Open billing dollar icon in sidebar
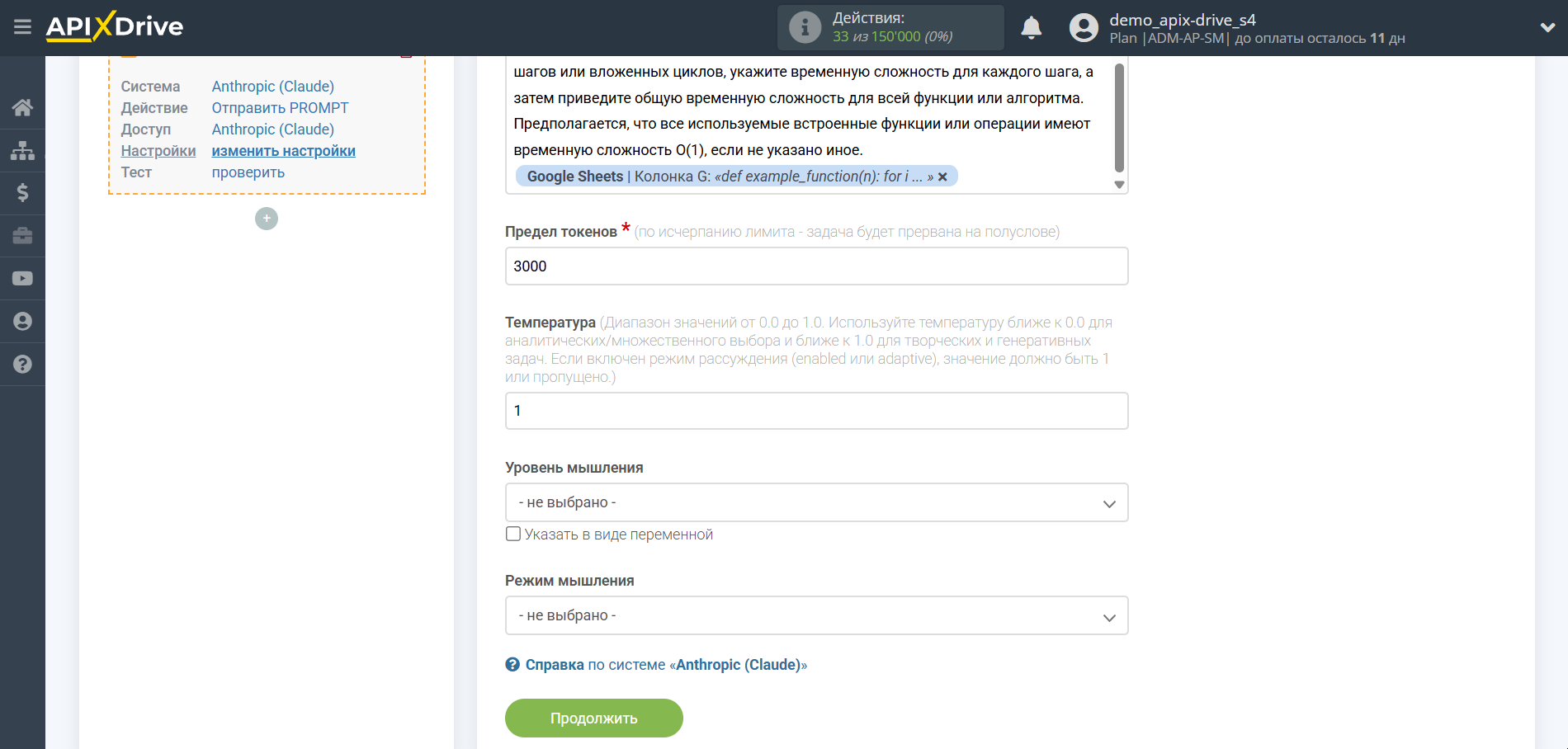Image resolution: width=1568 pixels, height=749 pixels. point(22,193)
